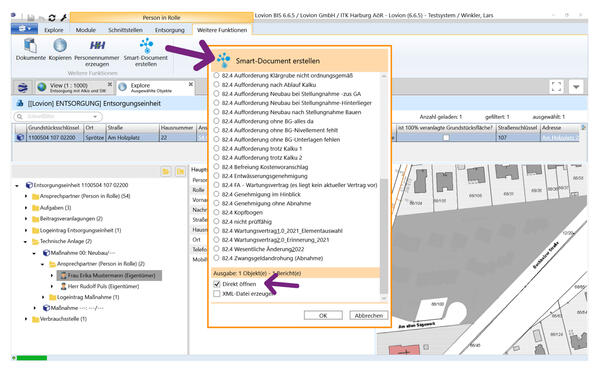Click the refresh arrows icon in title bar
Screen dimensions: 600x372
coord(52,18)
